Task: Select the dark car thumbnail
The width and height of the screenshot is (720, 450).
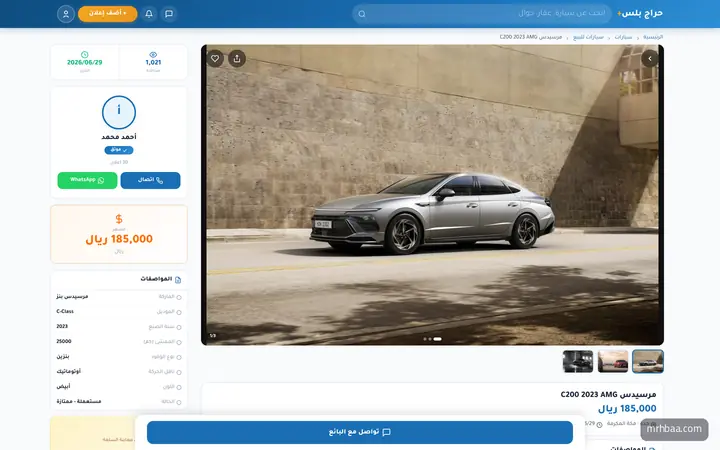Action: pyautogui.click(x=578, y=361)
